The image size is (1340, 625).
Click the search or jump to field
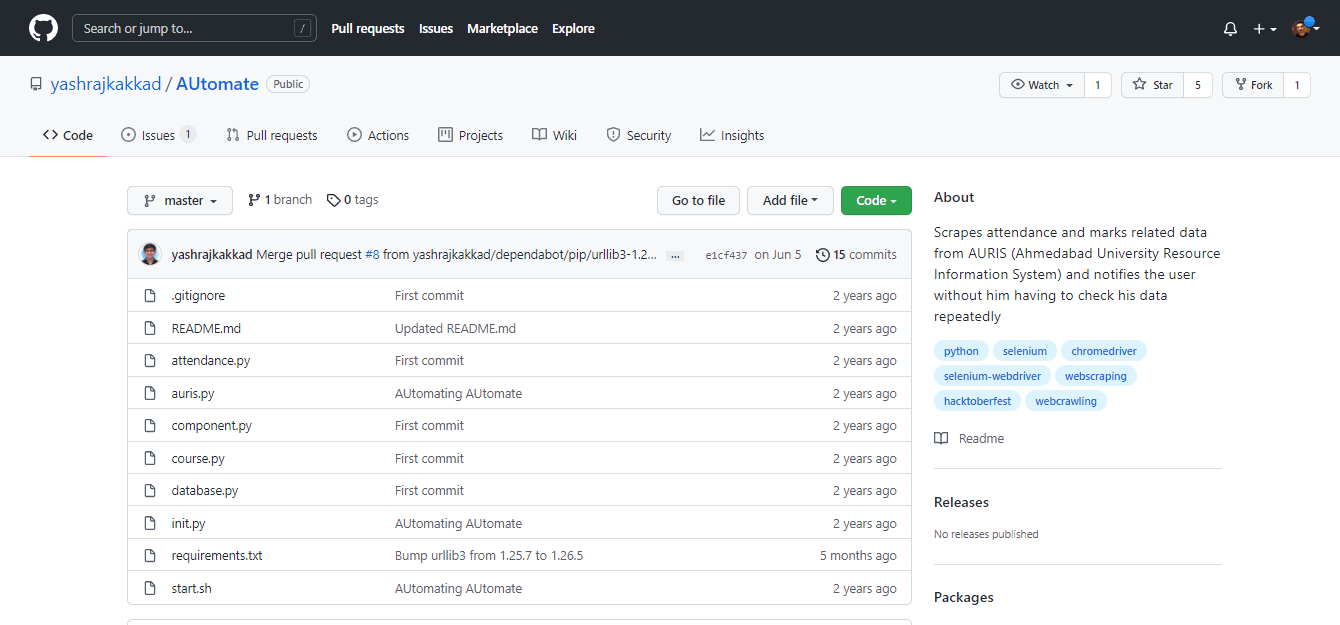click(x=194, y=28)
